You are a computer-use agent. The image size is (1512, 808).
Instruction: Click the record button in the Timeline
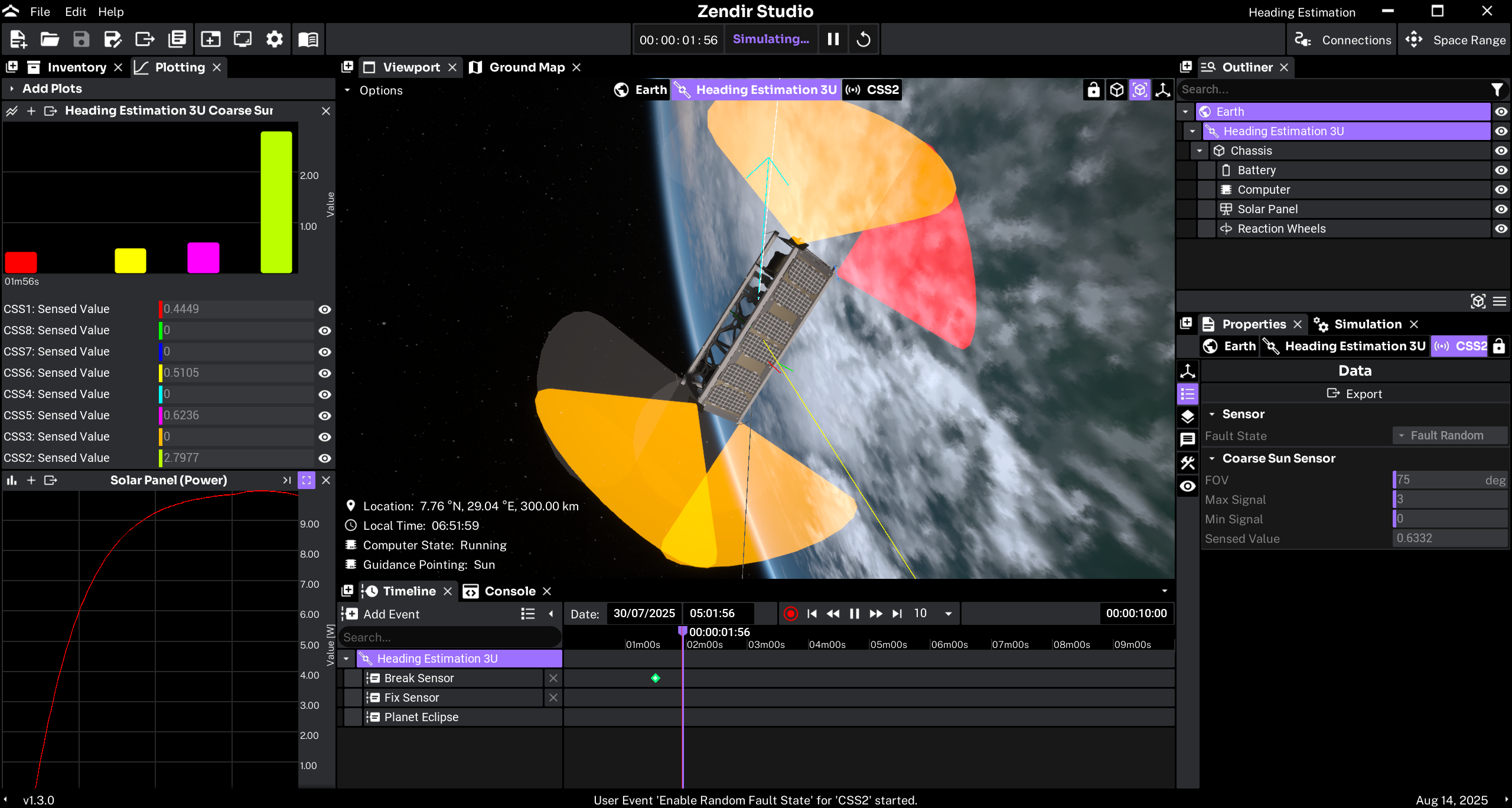791,614
